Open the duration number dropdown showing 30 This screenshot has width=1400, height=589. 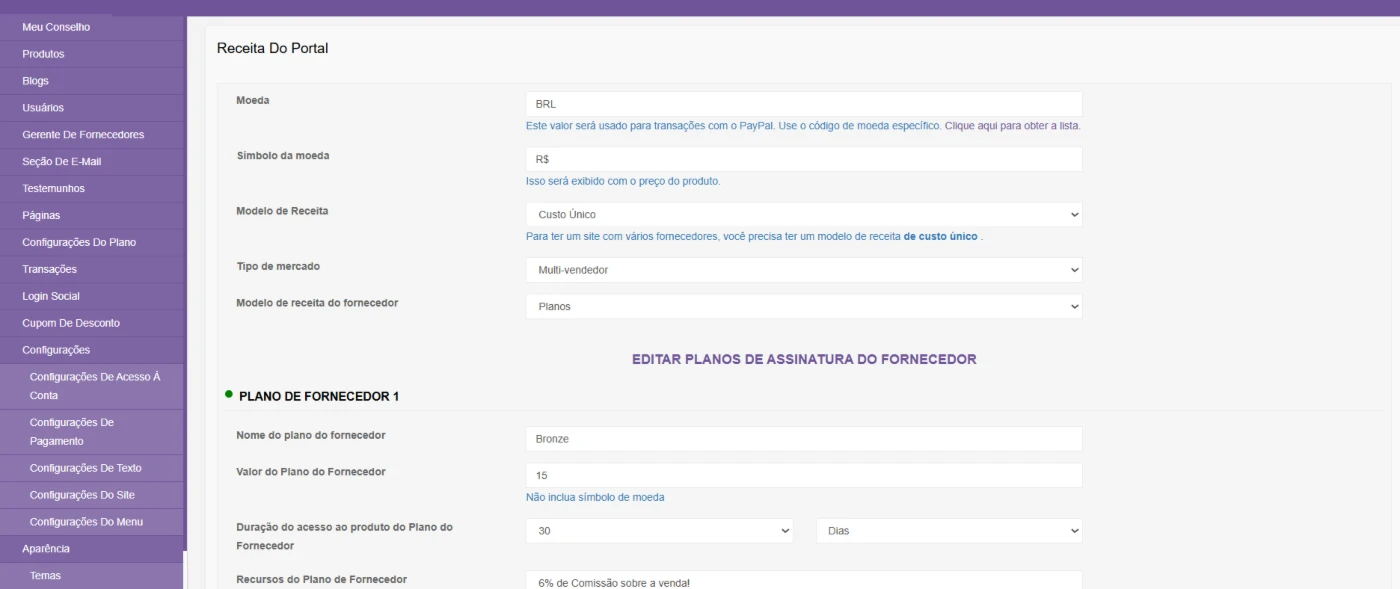(x=659, y=531)
